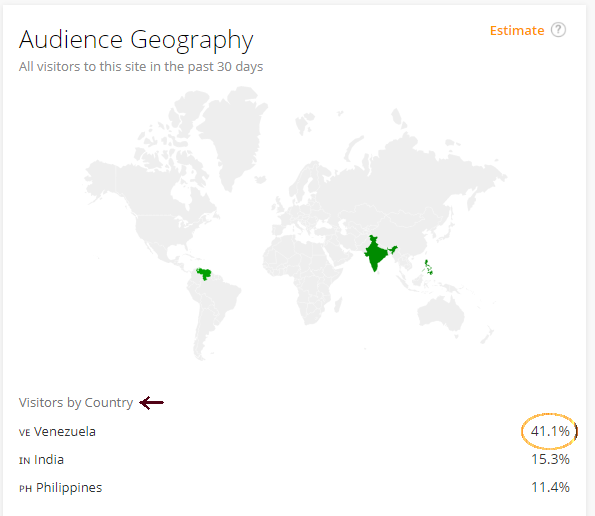Click the VE country code
Screen dimensions: 595x516
coord(25,433)
